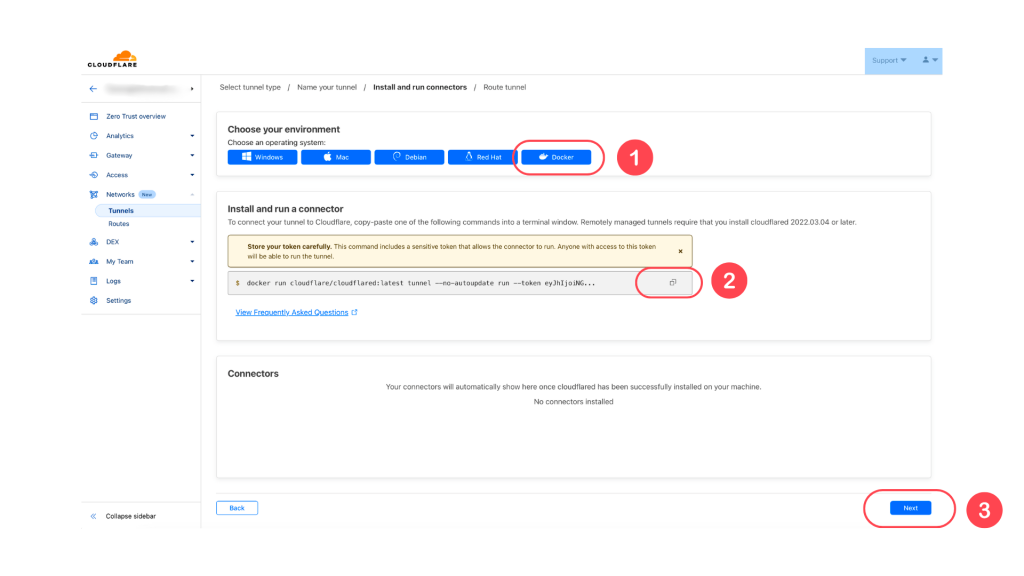Click the Next button

(910, 508)
